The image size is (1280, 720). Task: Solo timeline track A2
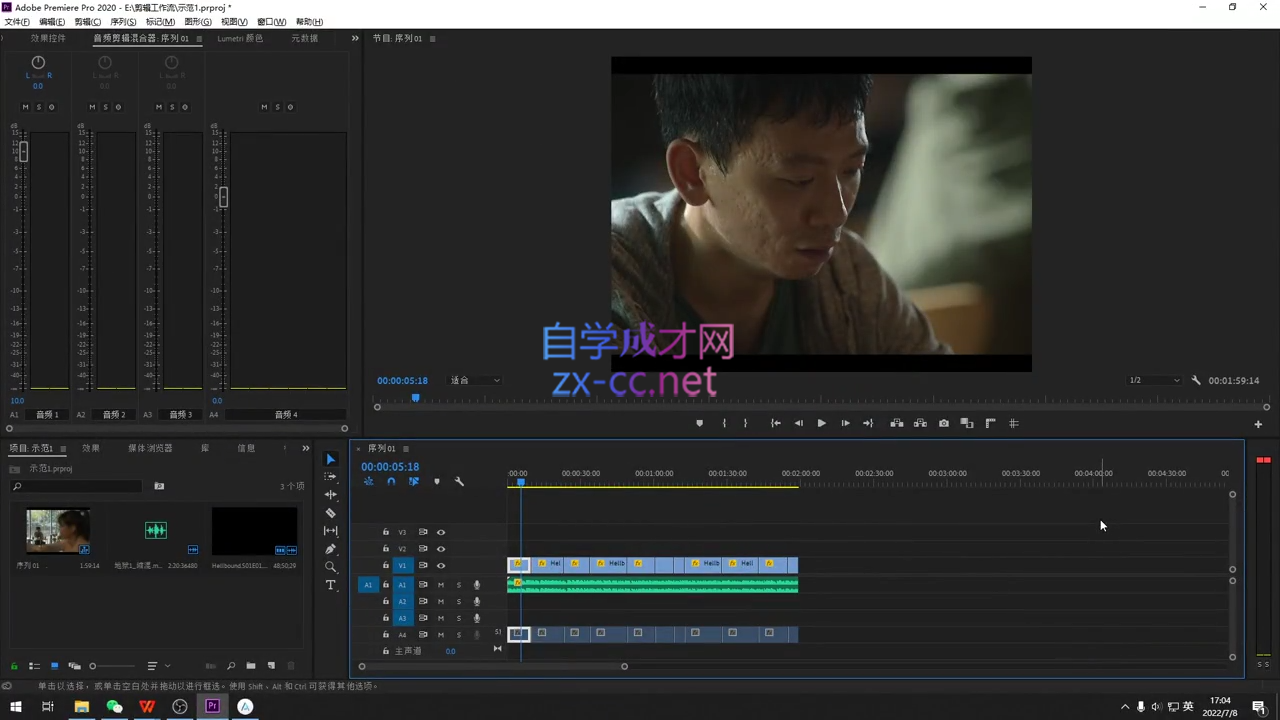pos(459,602)
